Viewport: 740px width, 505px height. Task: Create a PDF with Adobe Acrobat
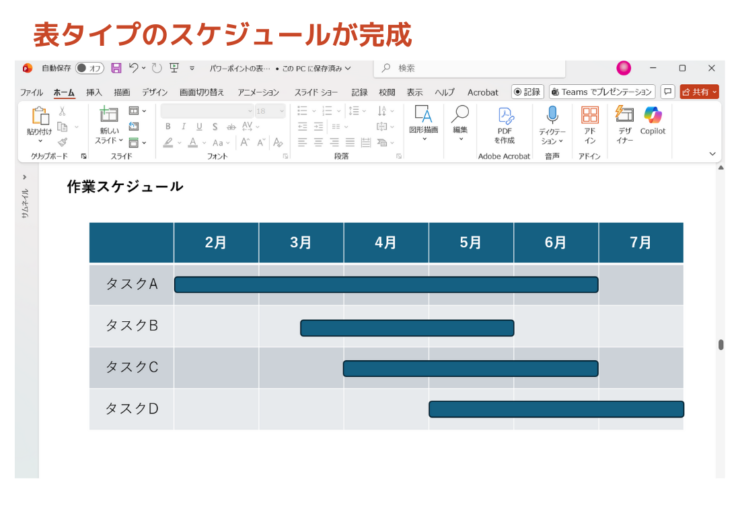(x=505, y=125)
